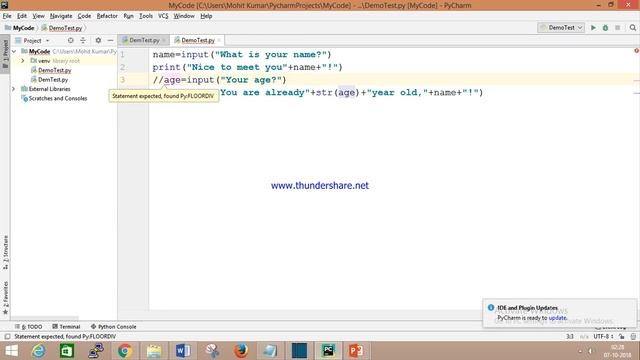Open File Explorer from taskbar

pos(154,351)
